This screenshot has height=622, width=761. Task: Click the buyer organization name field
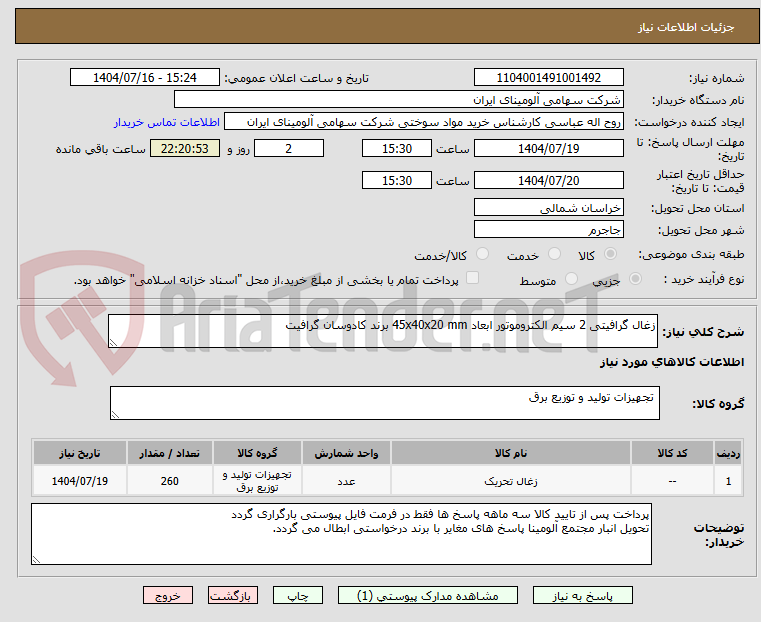click(400, 100)
